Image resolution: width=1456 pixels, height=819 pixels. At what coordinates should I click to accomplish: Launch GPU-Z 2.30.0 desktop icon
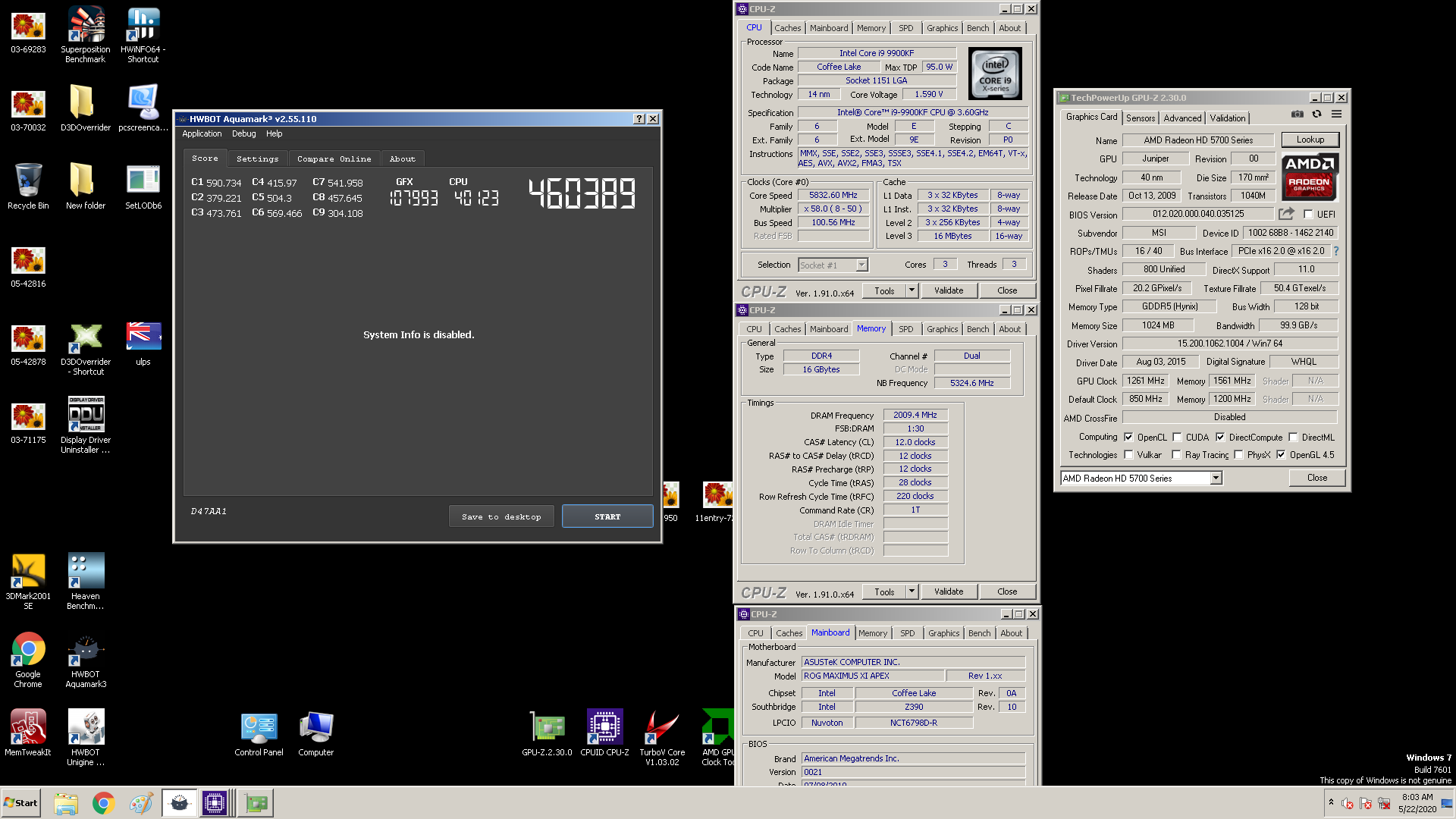547,733
